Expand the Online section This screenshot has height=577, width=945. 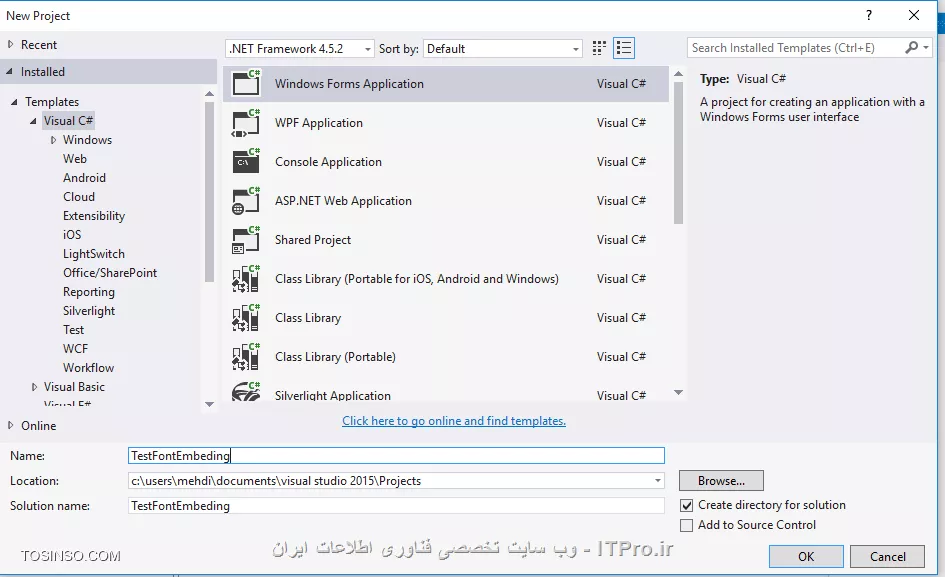click(10, 425)
